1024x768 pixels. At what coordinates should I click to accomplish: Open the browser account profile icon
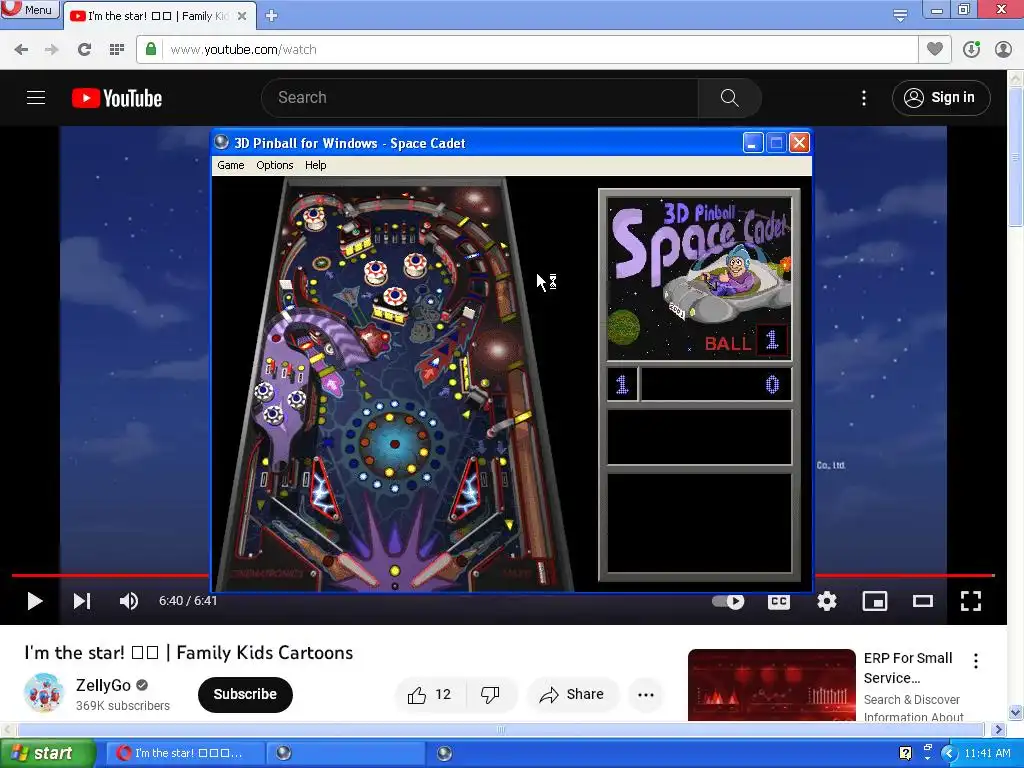tap(1003, 49)
